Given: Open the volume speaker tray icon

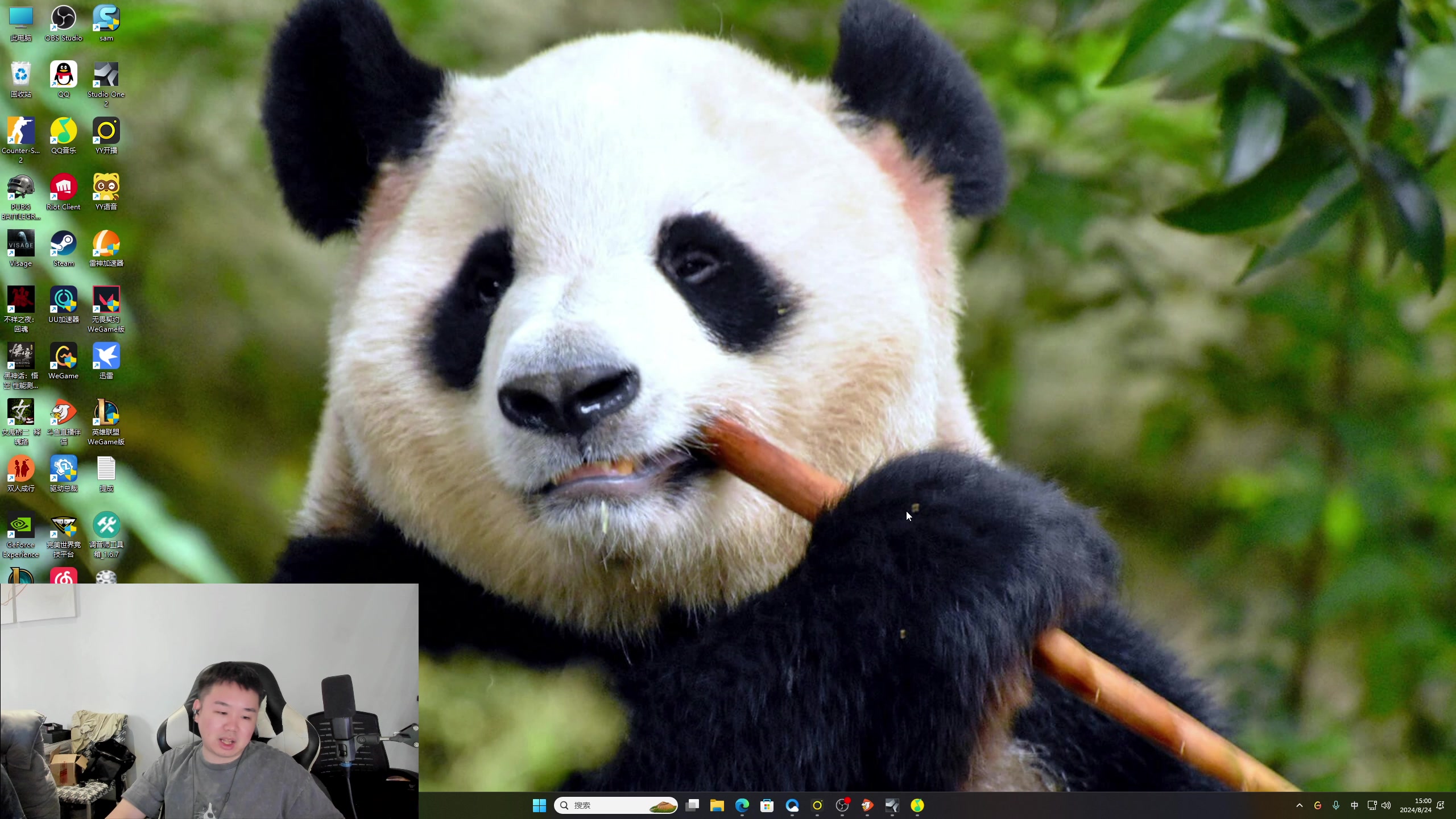Looking at the screenshot, I should pos(1386,805).
